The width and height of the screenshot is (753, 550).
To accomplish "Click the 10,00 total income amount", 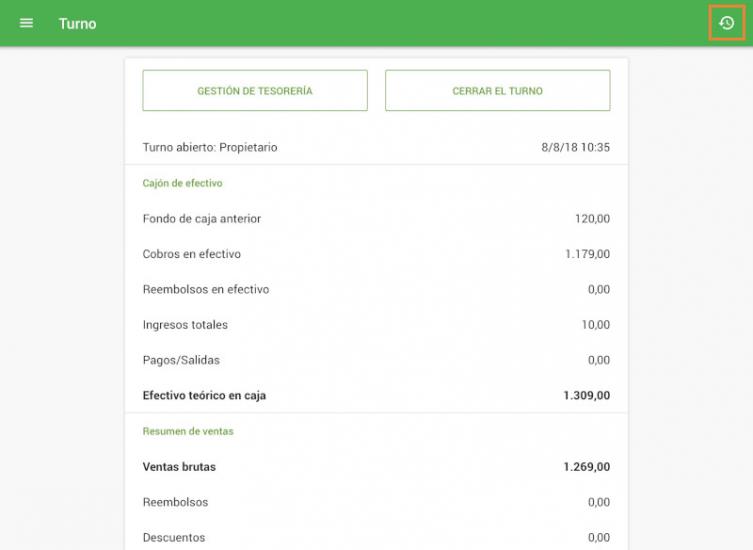I will [596, 325].
